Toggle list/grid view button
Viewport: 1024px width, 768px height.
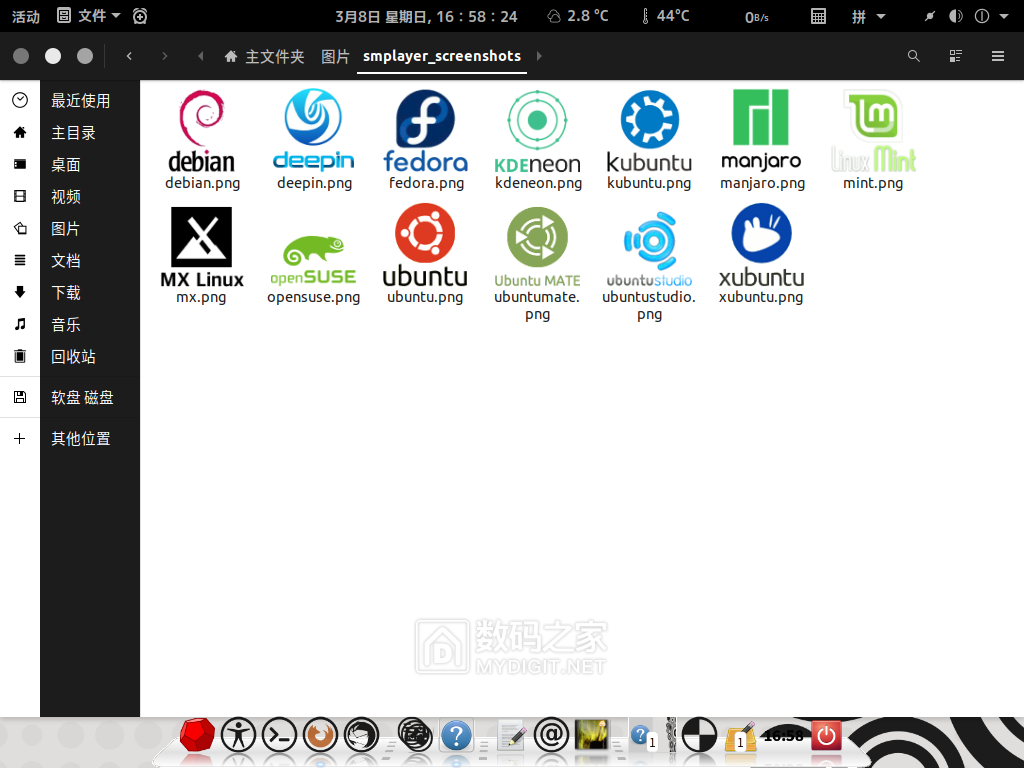click(x=955, y=56)
